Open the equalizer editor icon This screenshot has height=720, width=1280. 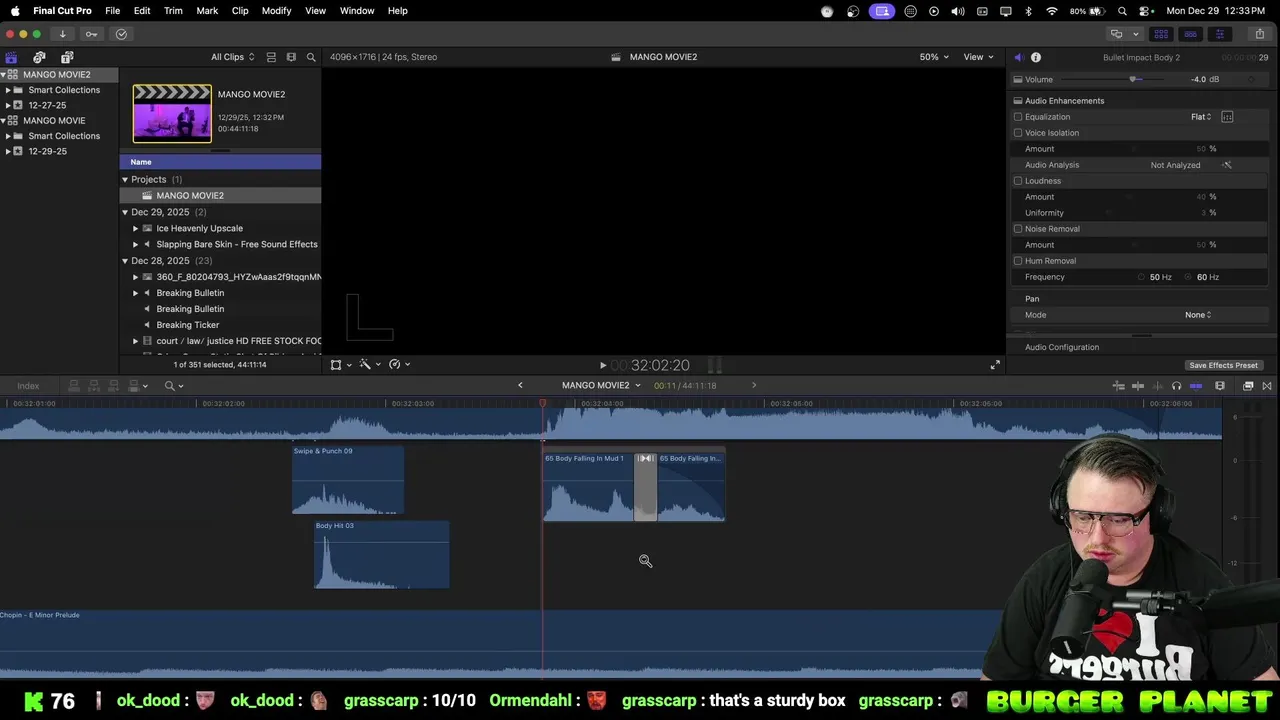(1227, 117)
